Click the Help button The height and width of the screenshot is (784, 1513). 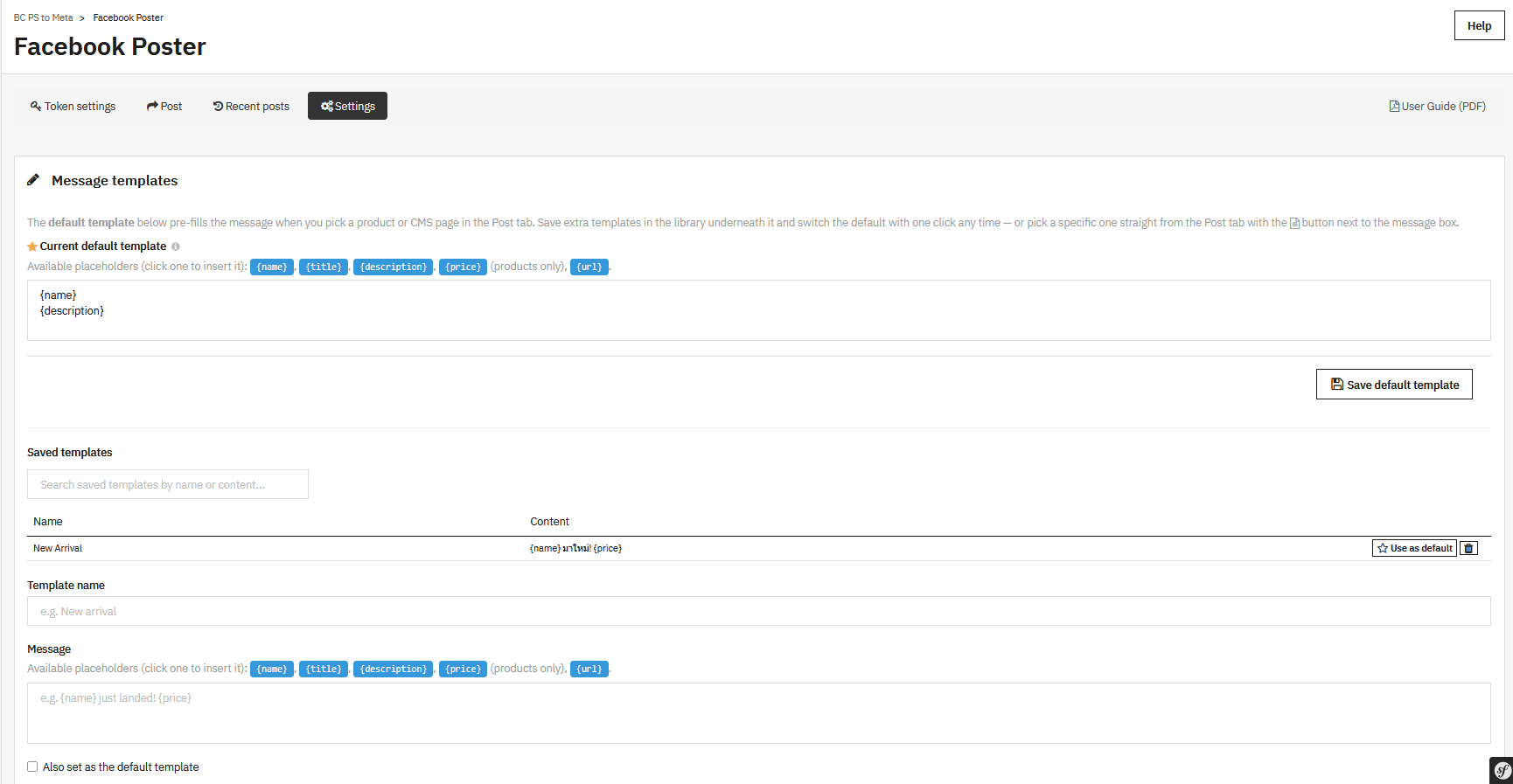tap(1479, 25)
